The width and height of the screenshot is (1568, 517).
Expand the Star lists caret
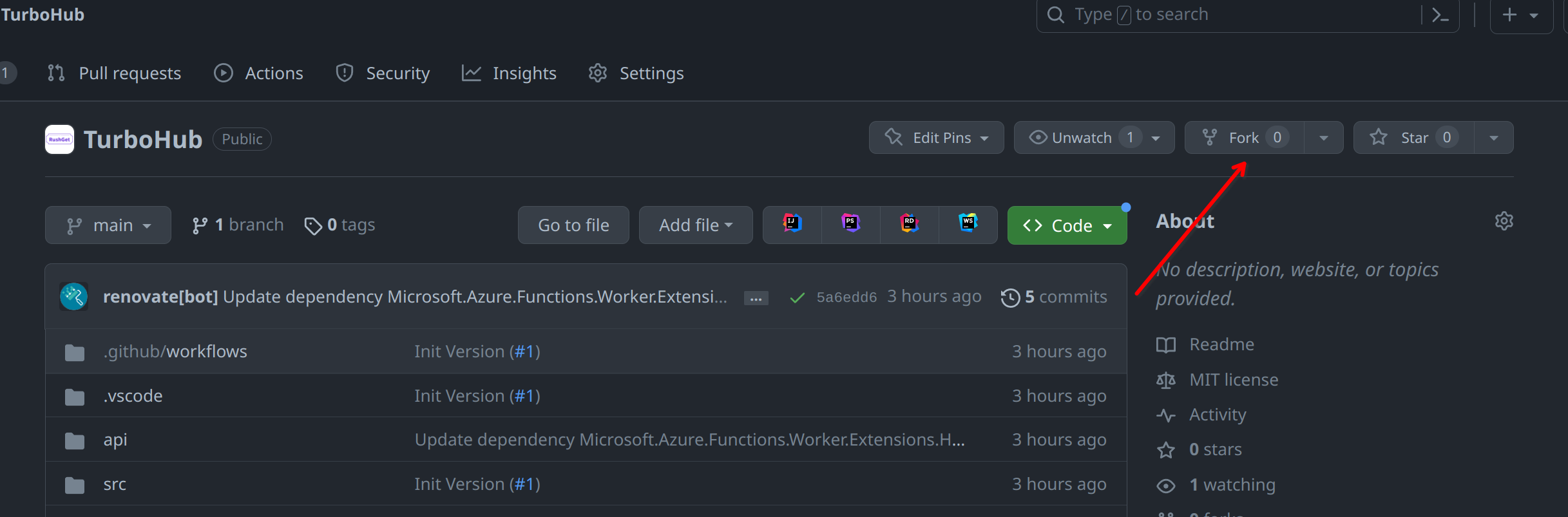[x=1494, y=138]
